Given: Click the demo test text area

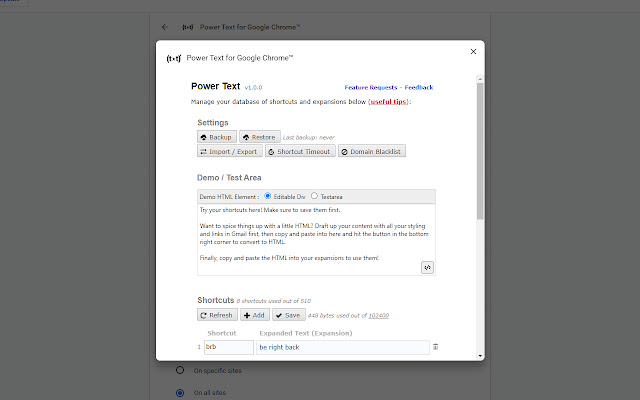Looking at the screenshot, I should (x=316, y=240).
